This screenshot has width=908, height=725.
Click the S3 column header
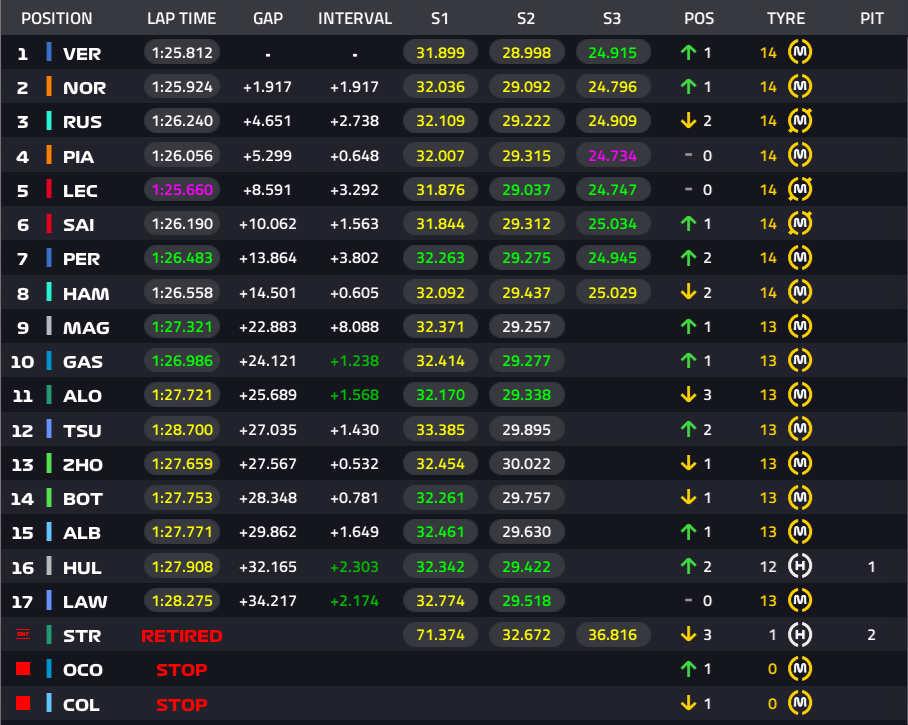(612, 19)
